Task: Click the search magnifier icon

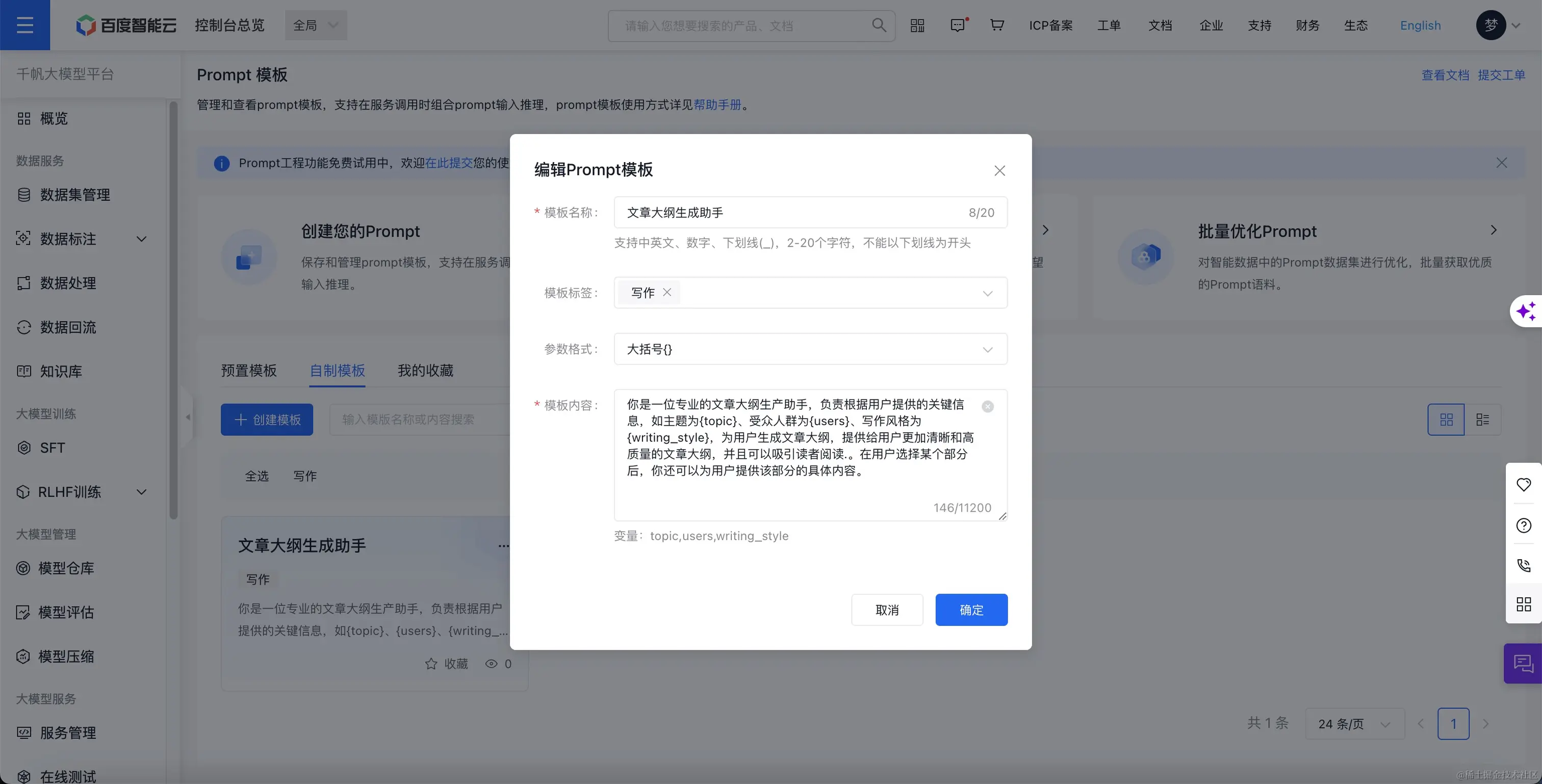Action: click(879, 25)
